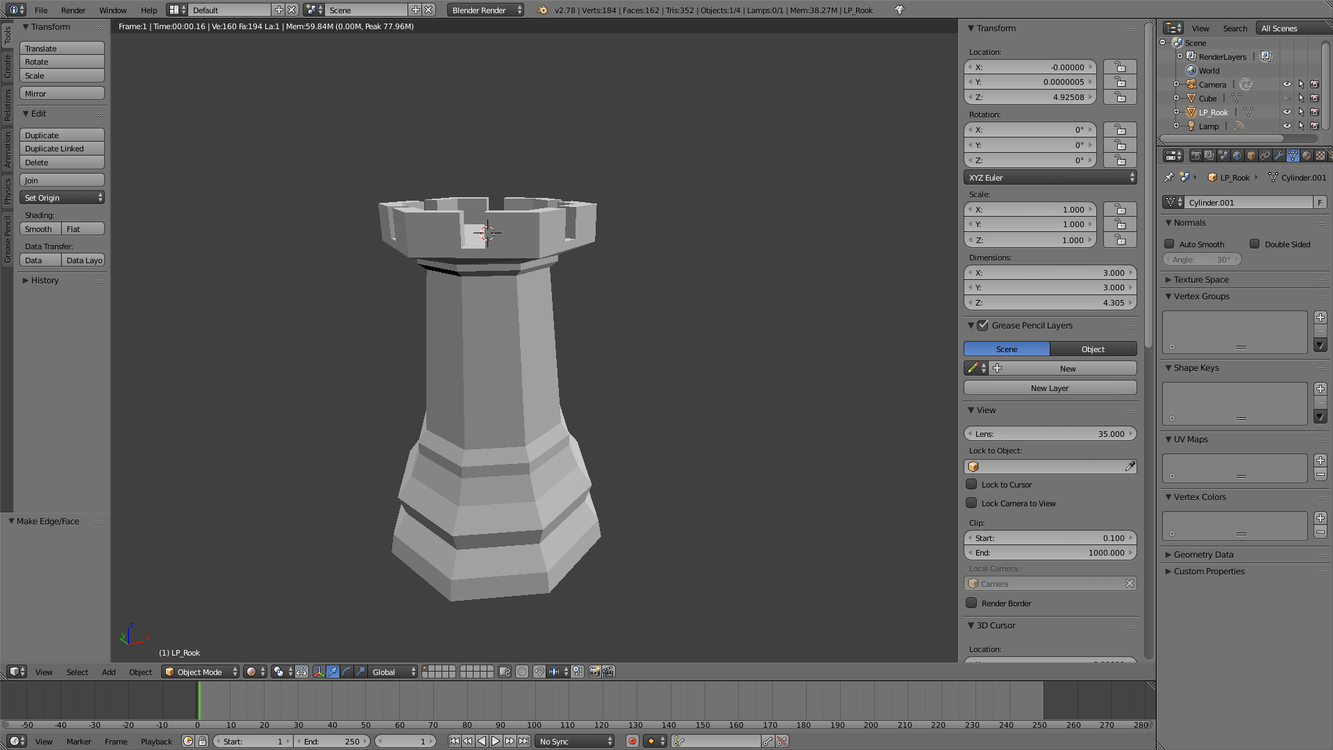Jump to the last frame in timeline
Image resolution: width=1333 pixels, height=750 pixels.
(523, 741)
